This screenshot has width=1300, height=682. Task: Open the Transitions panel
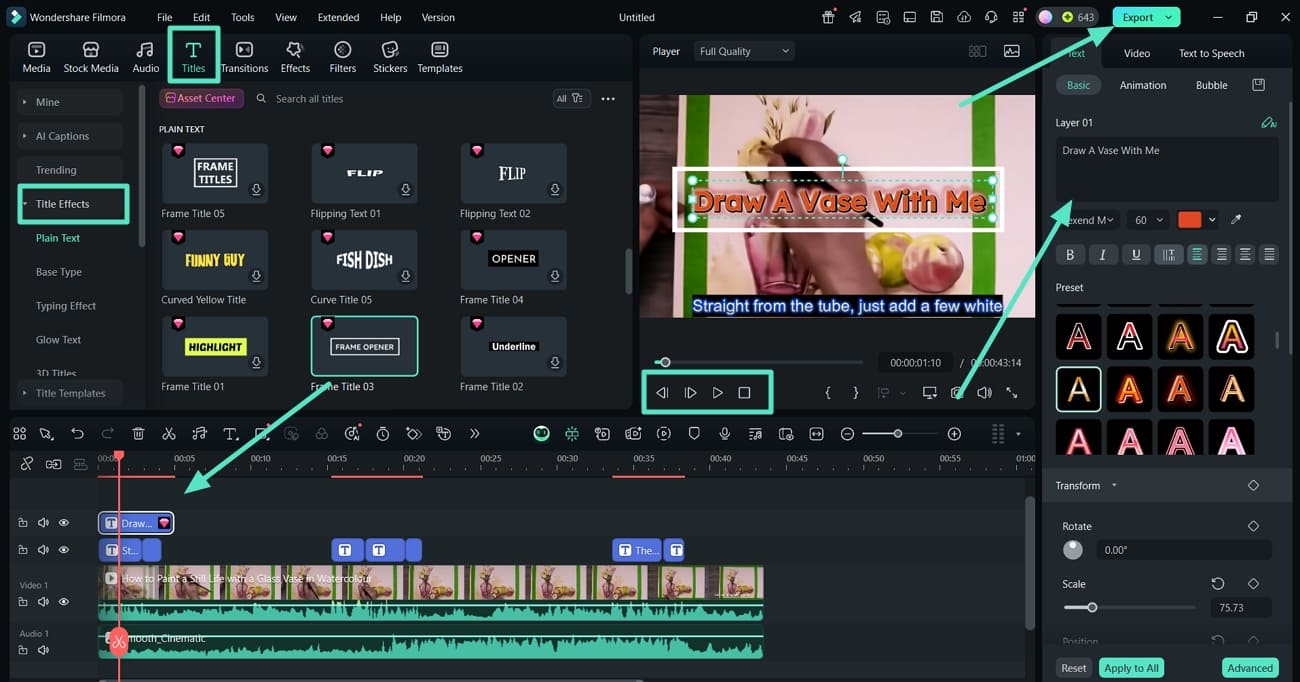tap(244, 57)
